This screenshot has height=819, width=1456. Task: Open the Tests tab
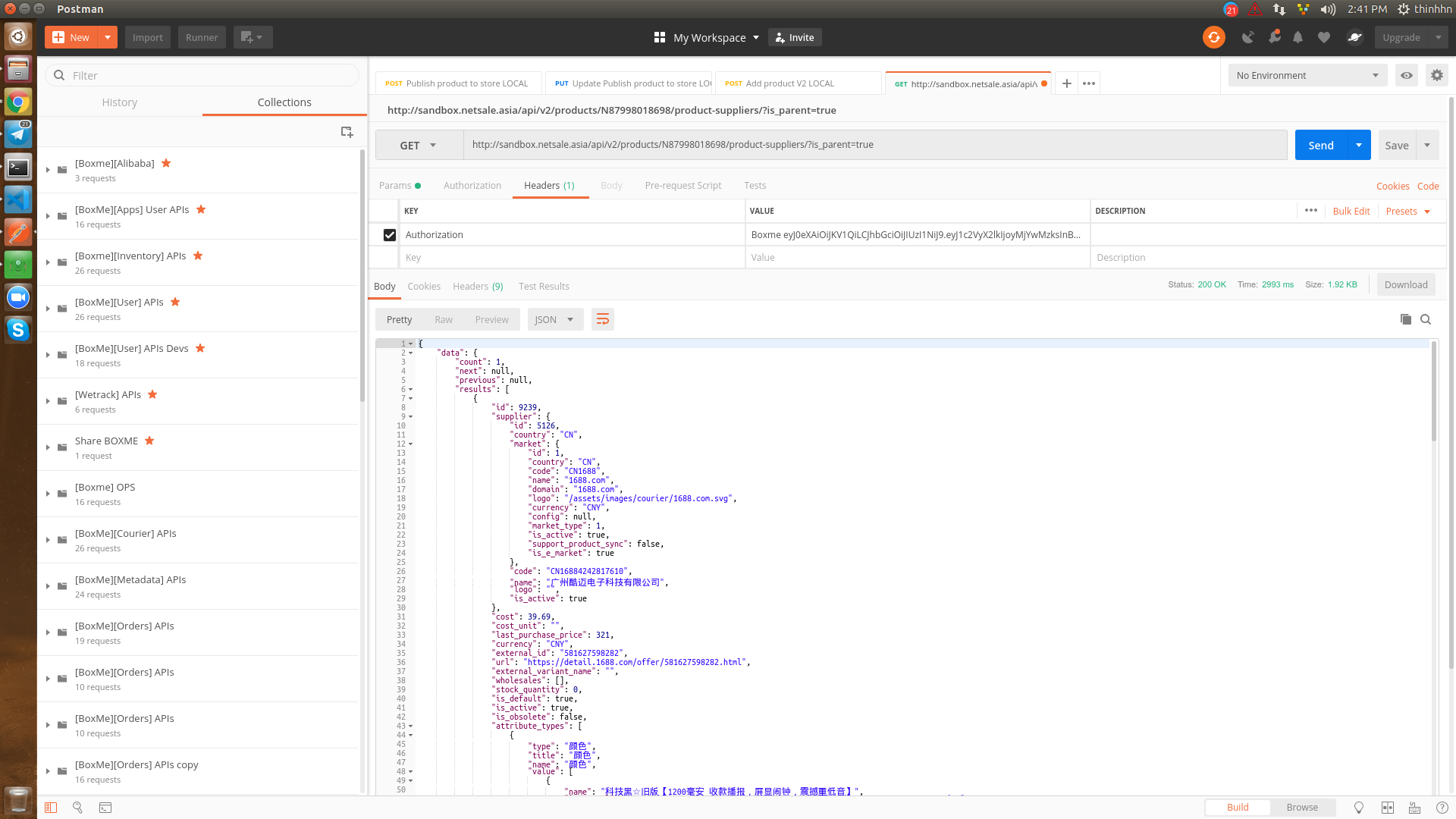(755, 186)
